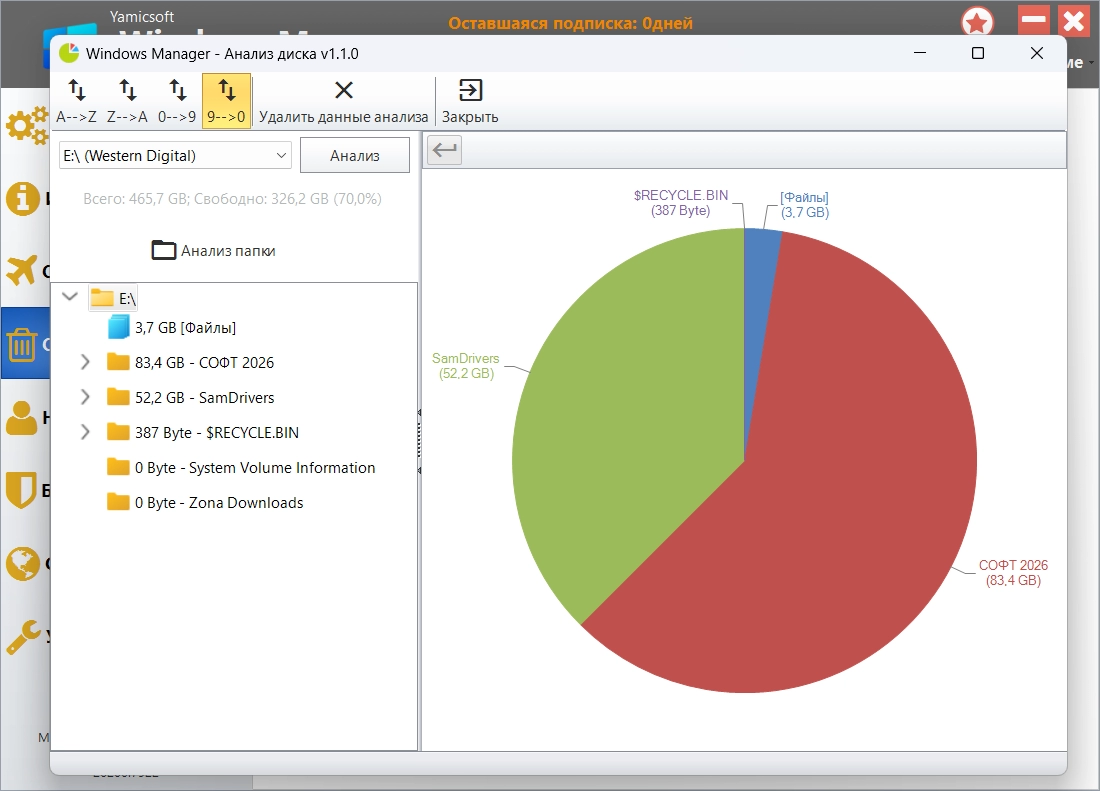
Task: Click Удалить данные анализа toolbar button
Action: [343, 102]
